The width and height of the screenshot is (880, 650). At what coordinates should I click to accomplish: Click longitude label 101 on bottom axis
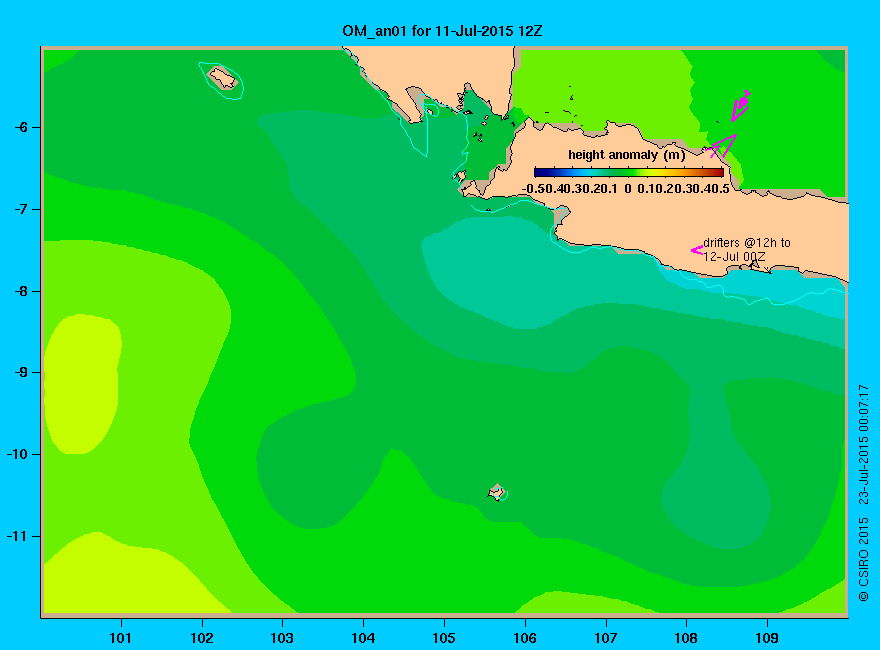click(120, 638)
